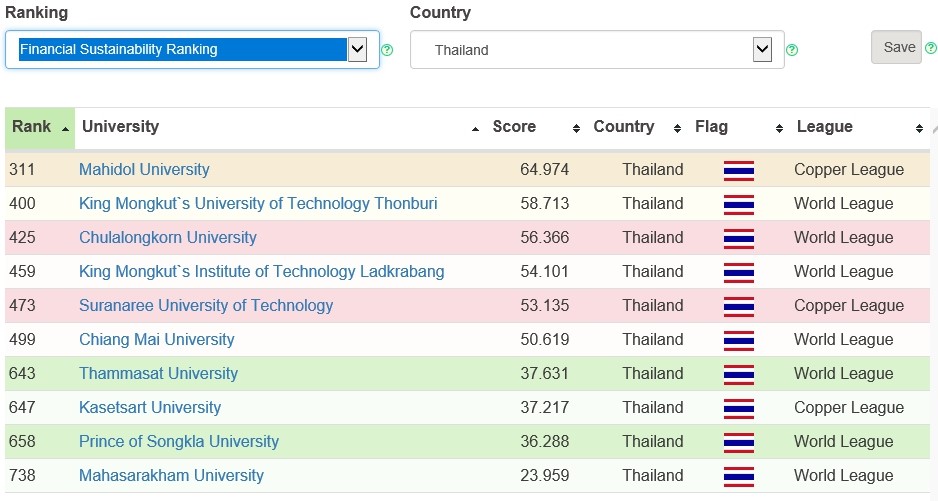Image resolution: width=938 pixels, height=501 pixels.
Task: Select score value 36.288
Action: tap(544, 442)
